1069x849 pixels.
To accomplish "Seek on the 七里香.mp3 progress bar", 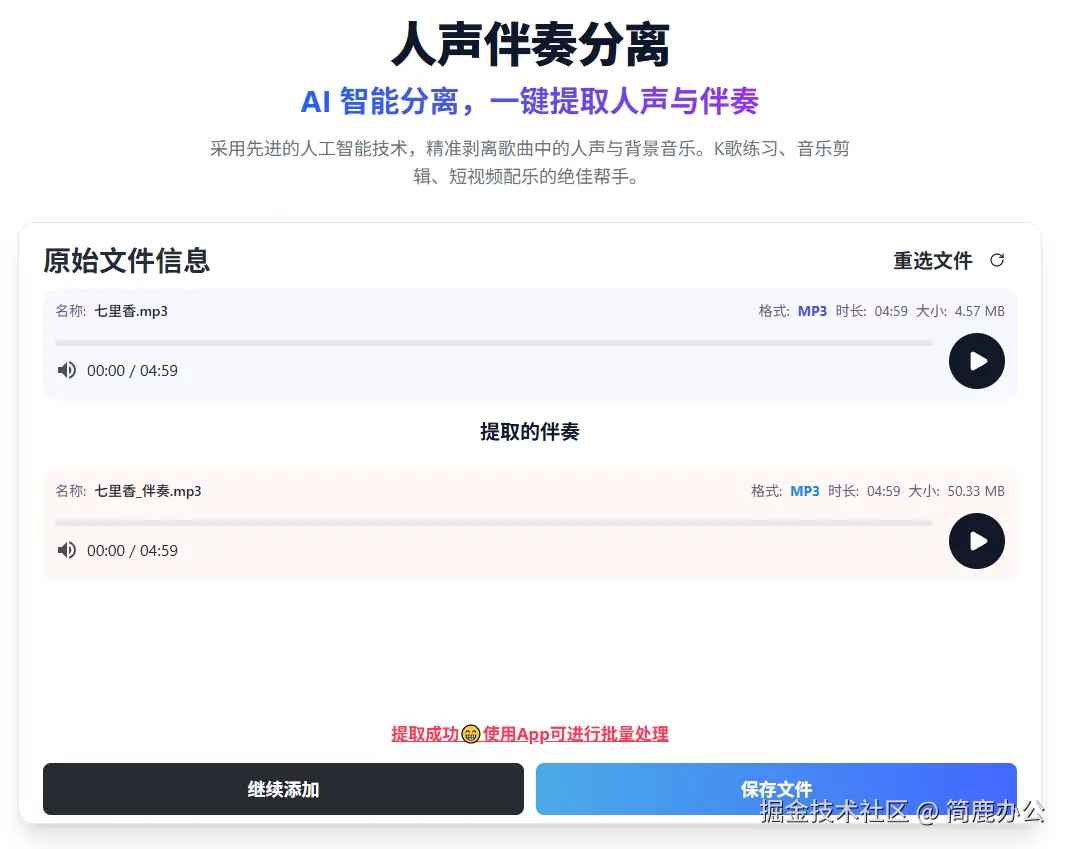I will click(494, 343).
